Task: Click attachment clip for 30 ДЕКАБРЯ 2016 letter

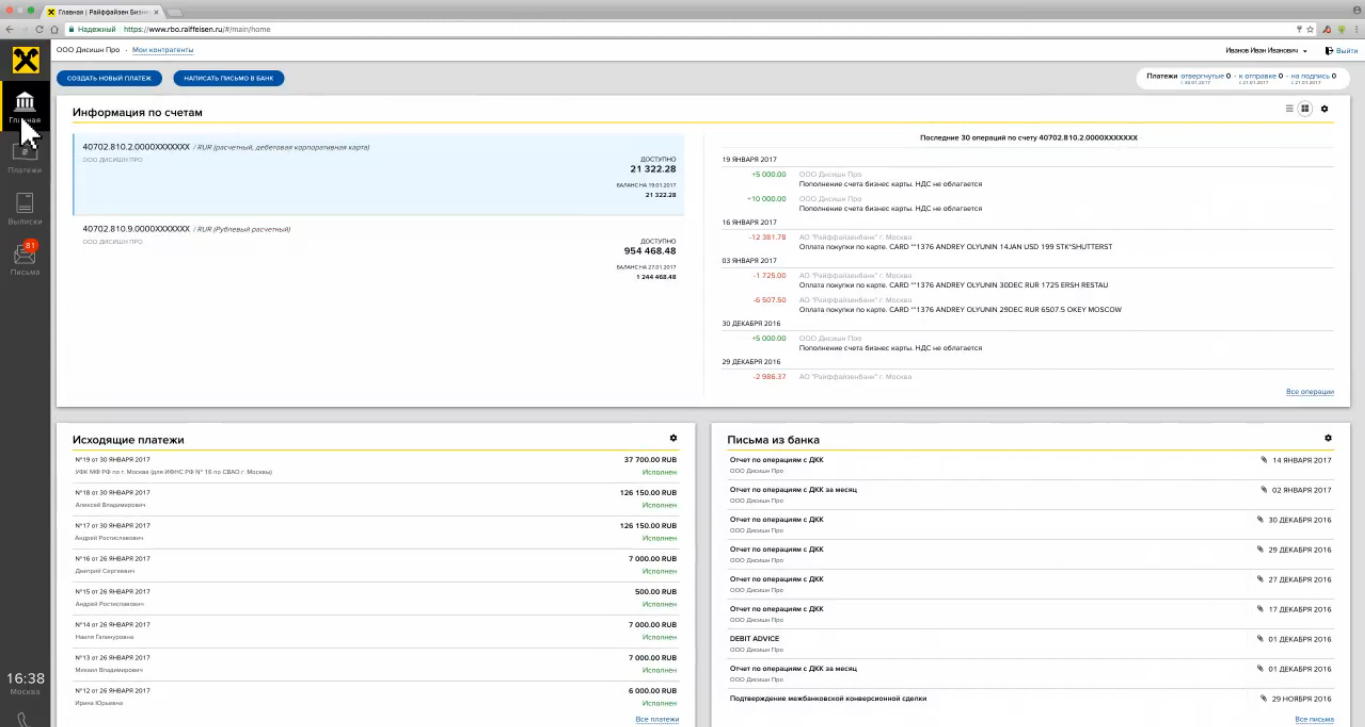Action: 1260,520
